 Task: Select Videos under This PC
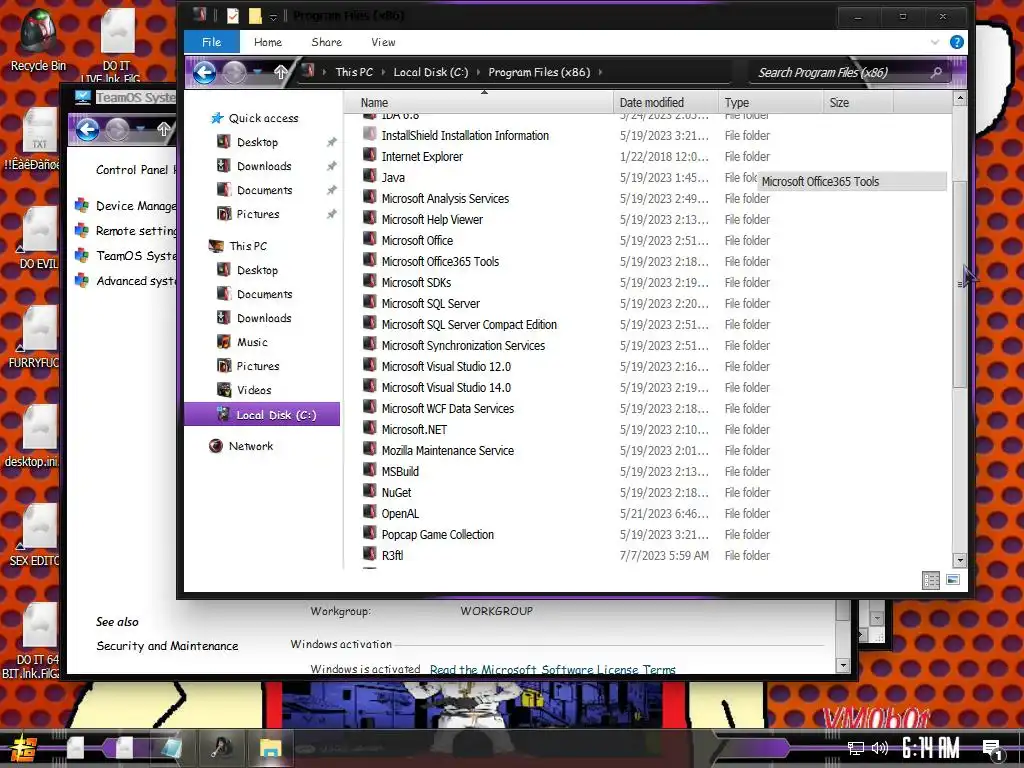(x=254, y=390)
